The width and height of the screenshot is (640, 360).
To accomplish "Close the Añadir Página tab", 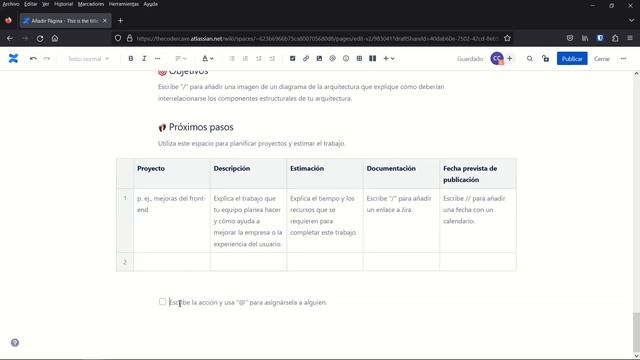I will click(x=105, y=20).
